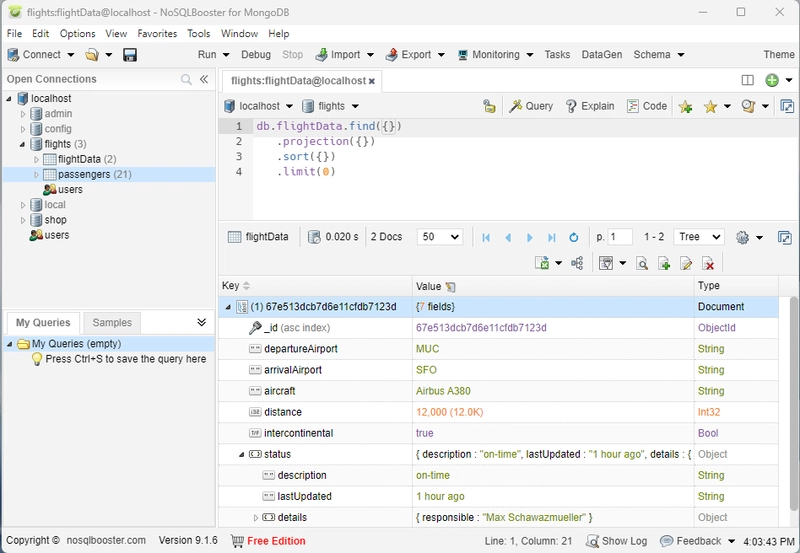This screenshot has width=800, height=553.
Task: Open the Import dropdown menu
Action: [x=370, y=55]
